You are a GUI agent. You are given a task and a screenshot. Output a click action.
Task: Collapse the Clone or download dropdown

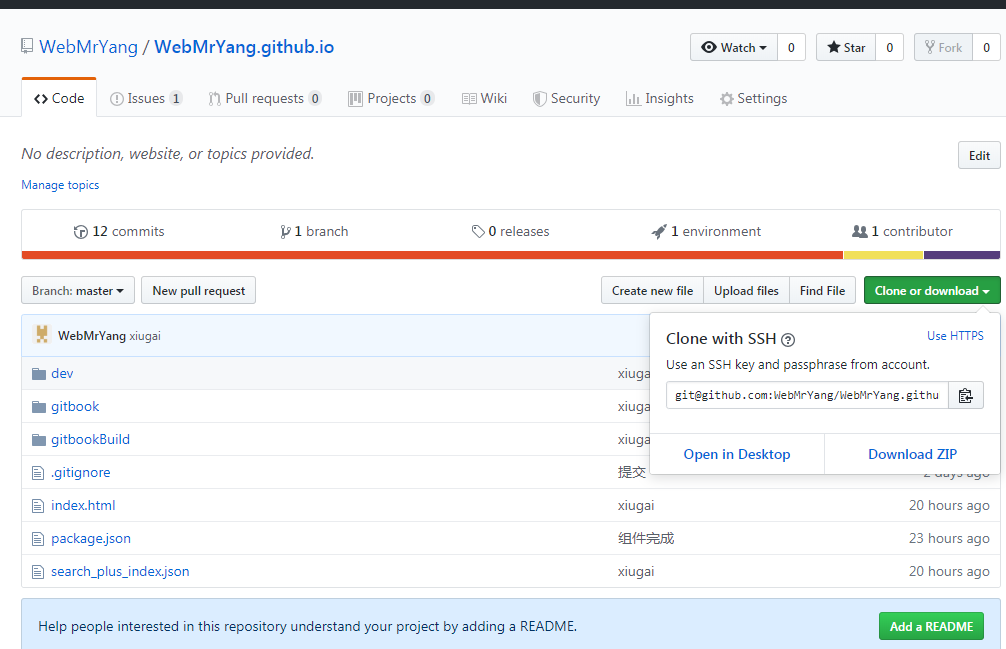click(x=931, y=290)
